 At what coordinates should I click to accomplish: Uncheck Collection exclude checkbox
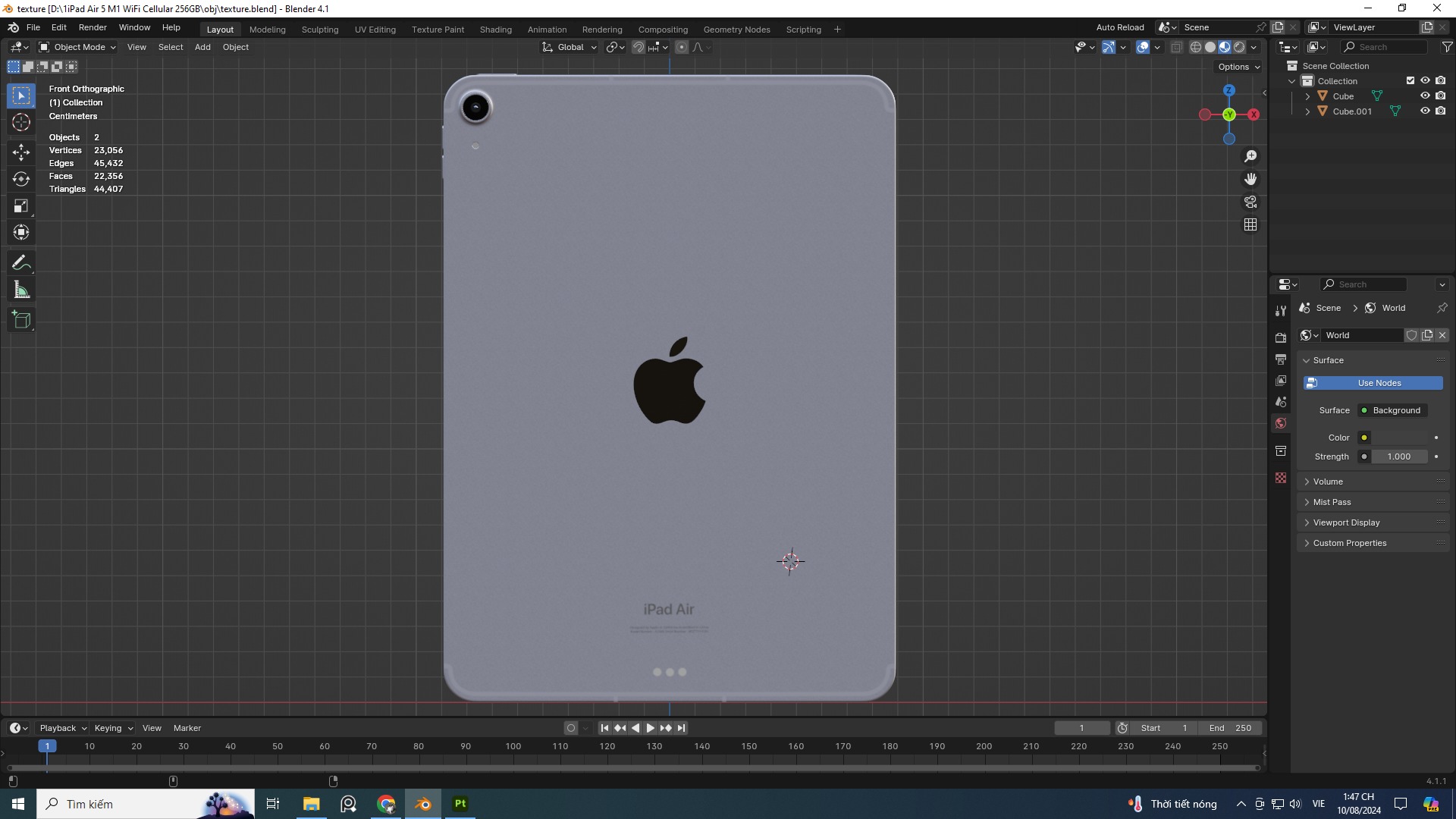coord(1410,80)
